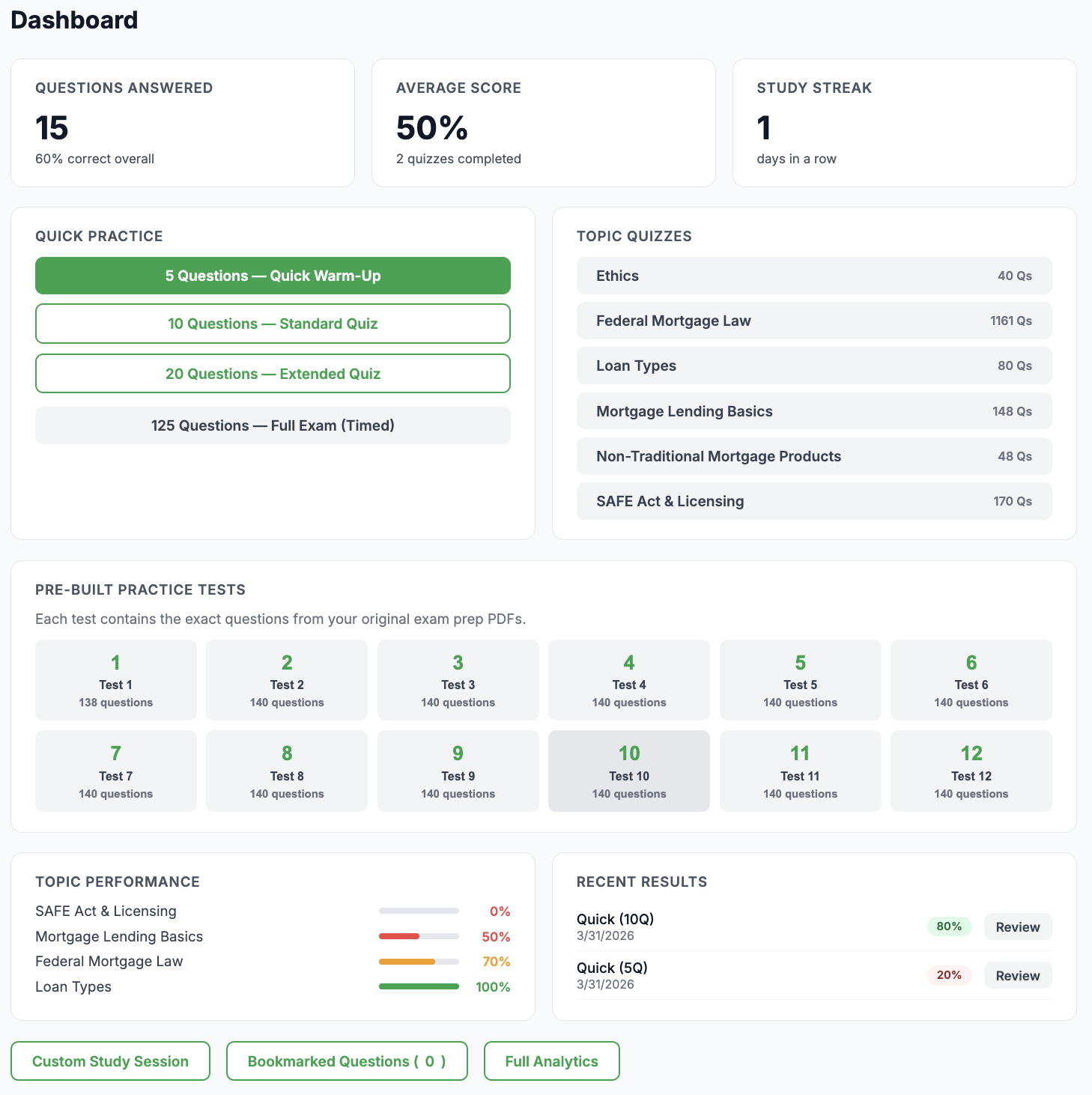Image resolution: width=1092 pixels, height=1095 pixels.
Task: Launch practice Test 12
Action: [x=971, y=771]
